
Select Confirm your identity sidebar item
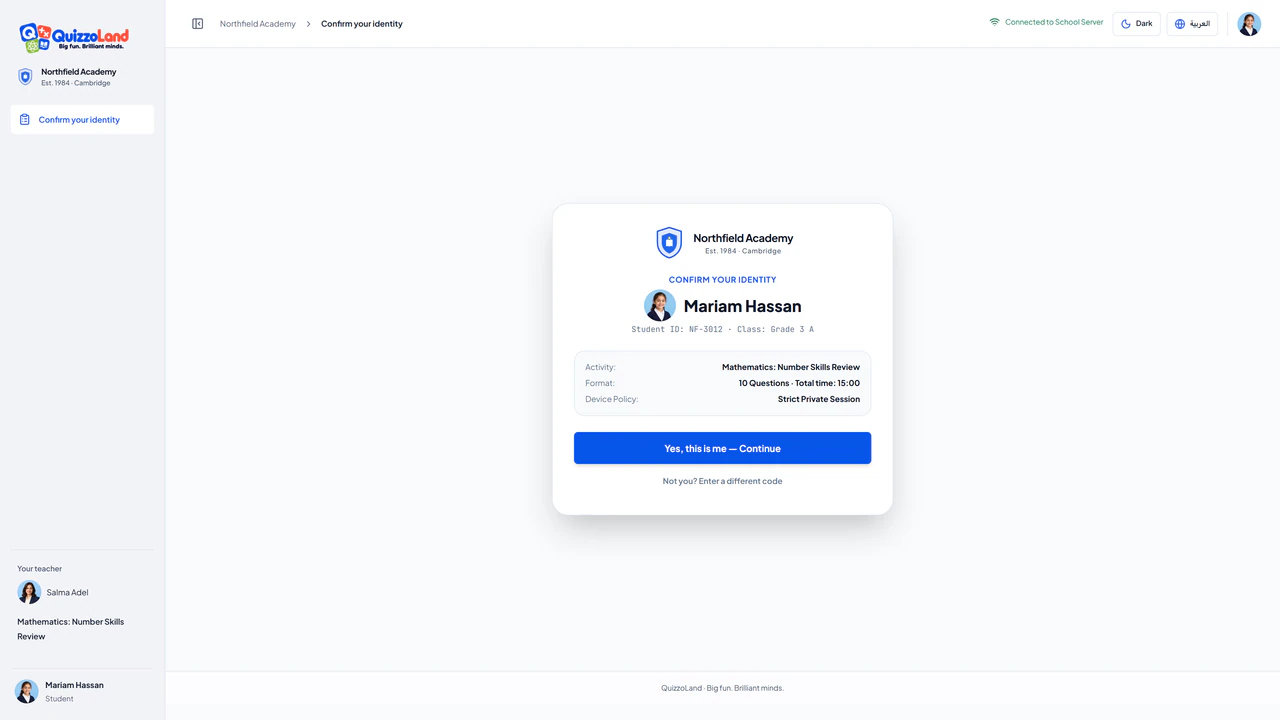82,120
